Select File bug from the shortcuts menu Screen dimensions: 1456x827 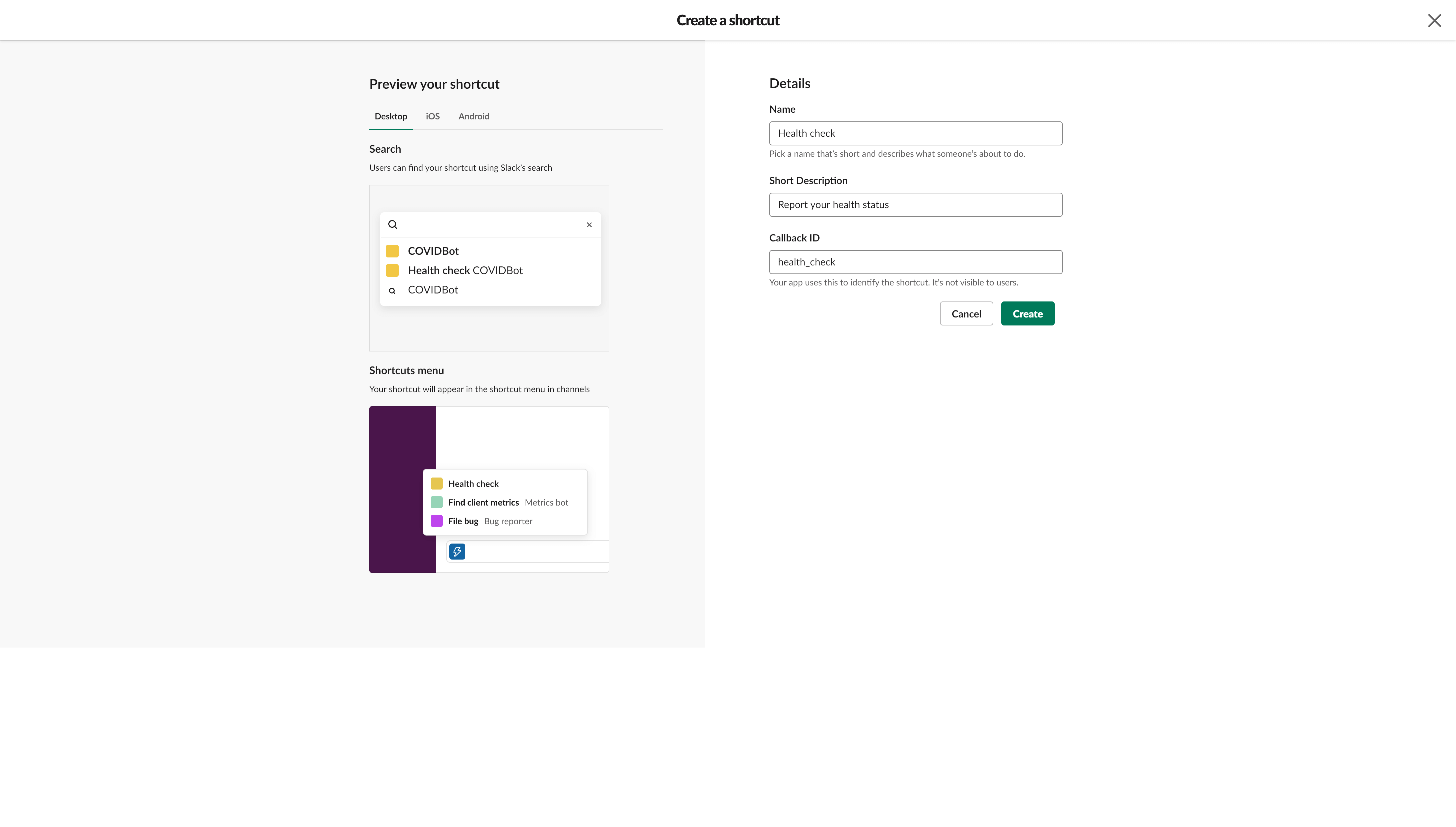click(x=463, y=521)
